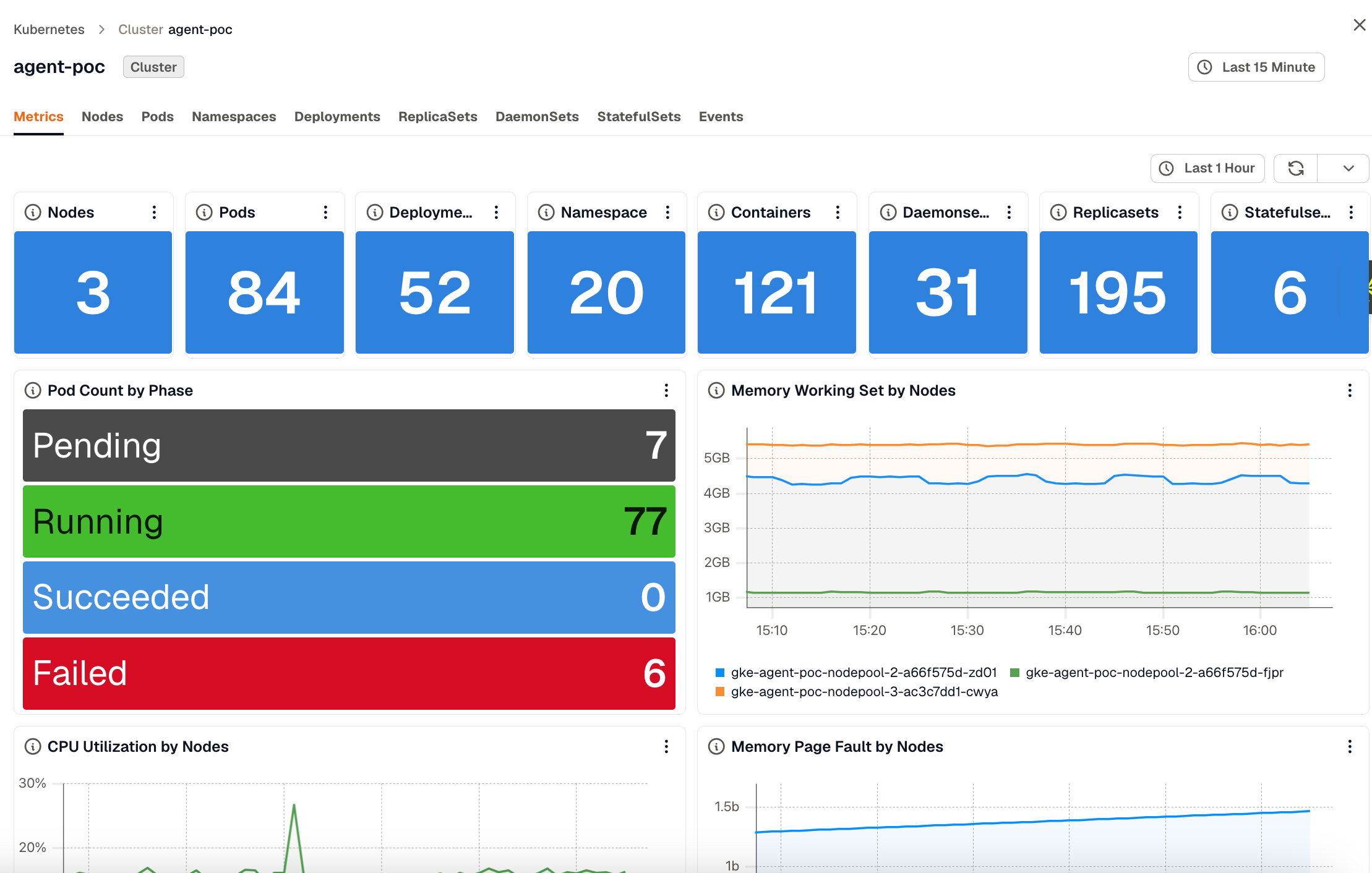Open Memory Working Set panel options menu
The width and height of the screenshot is (1372, 873).
pos(1350,390)
